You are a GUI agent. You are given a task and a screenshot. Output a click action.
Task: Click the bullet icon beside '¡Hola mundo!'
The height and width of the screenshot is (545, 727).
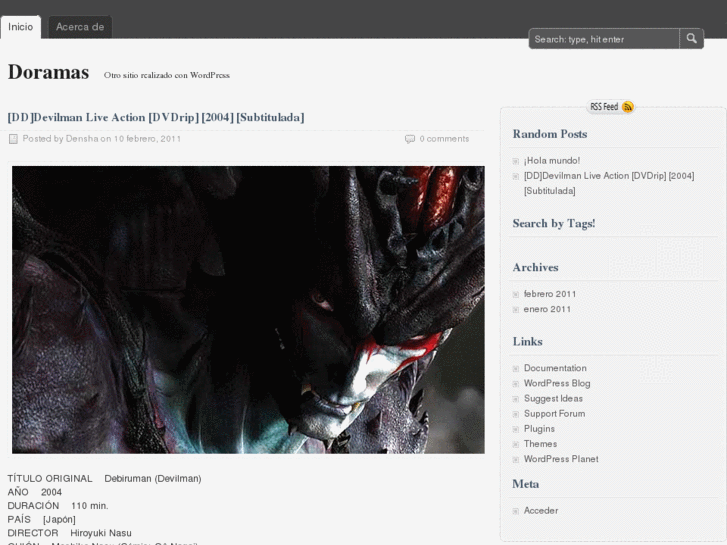coord(516,161)
